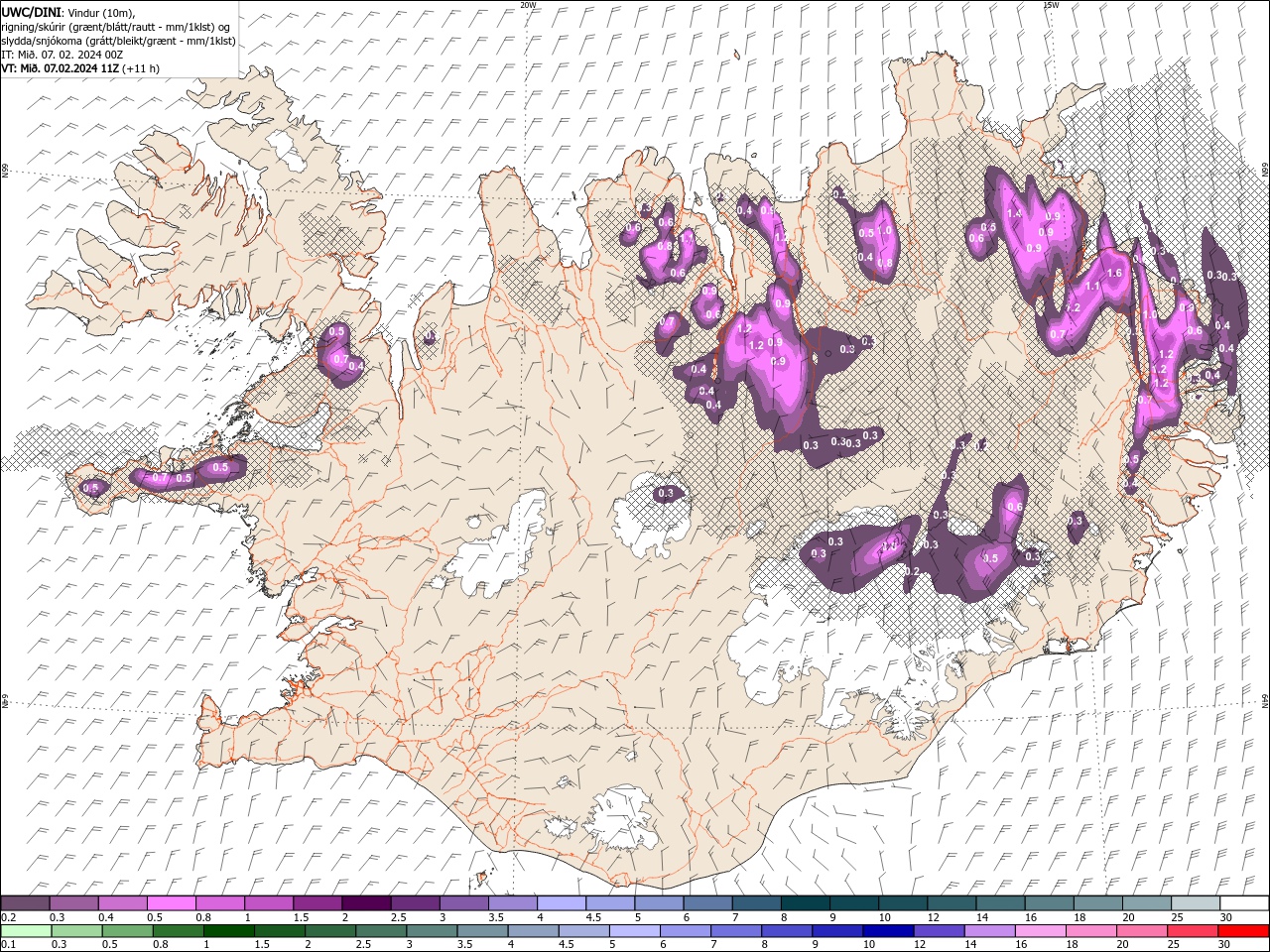Pick the deep navy blue 10 swatch in bottom legend row

[888, 930]
